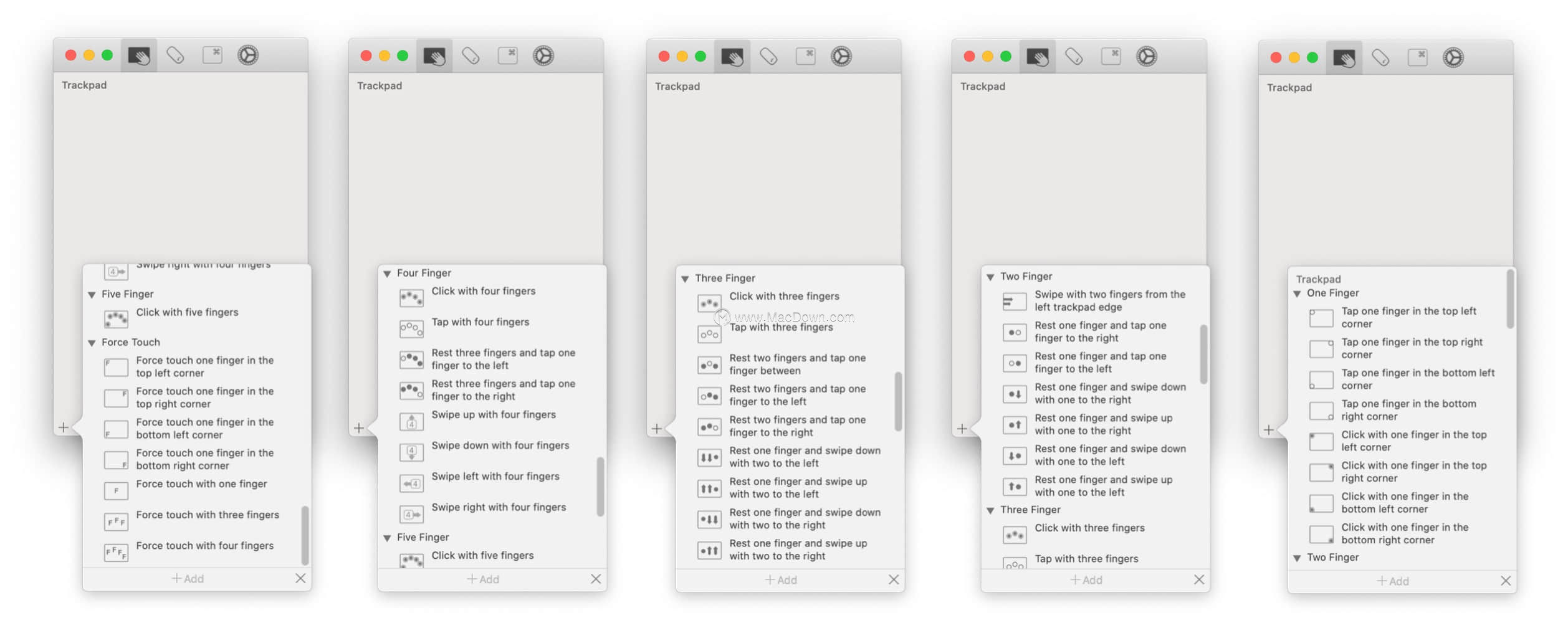This screenshot has height=633, width=1568.
Task: Close the gesture popover in the leftmost window
Action: (x=300, y=579)
